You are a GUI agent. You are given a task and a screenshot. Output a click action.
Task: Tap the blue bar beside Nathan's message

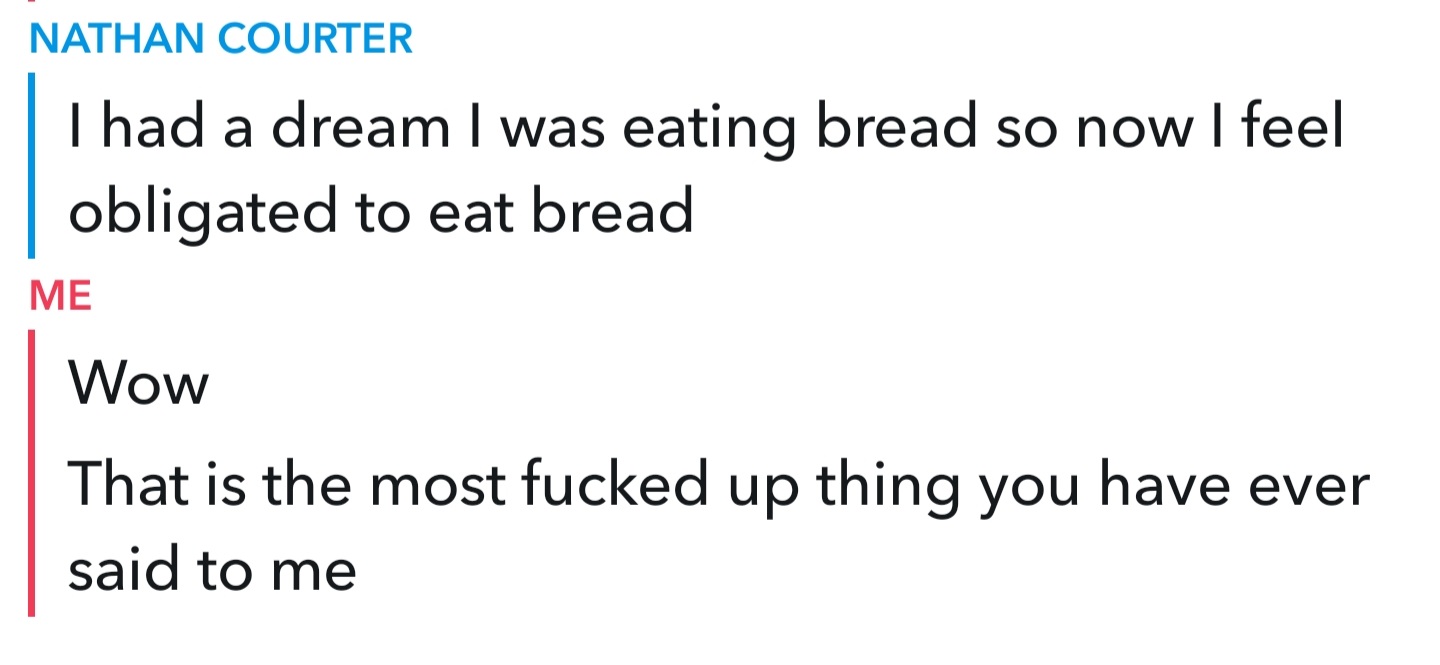point(32,165)
